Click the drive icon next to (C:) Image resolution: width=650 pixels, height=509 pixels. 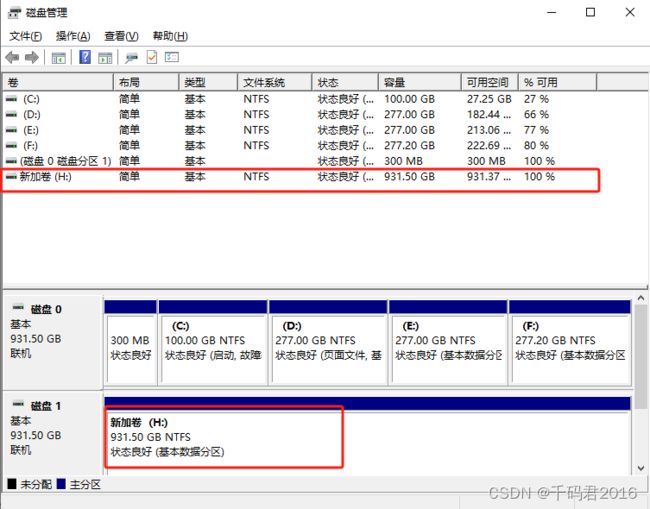click(x=12, y=99)
